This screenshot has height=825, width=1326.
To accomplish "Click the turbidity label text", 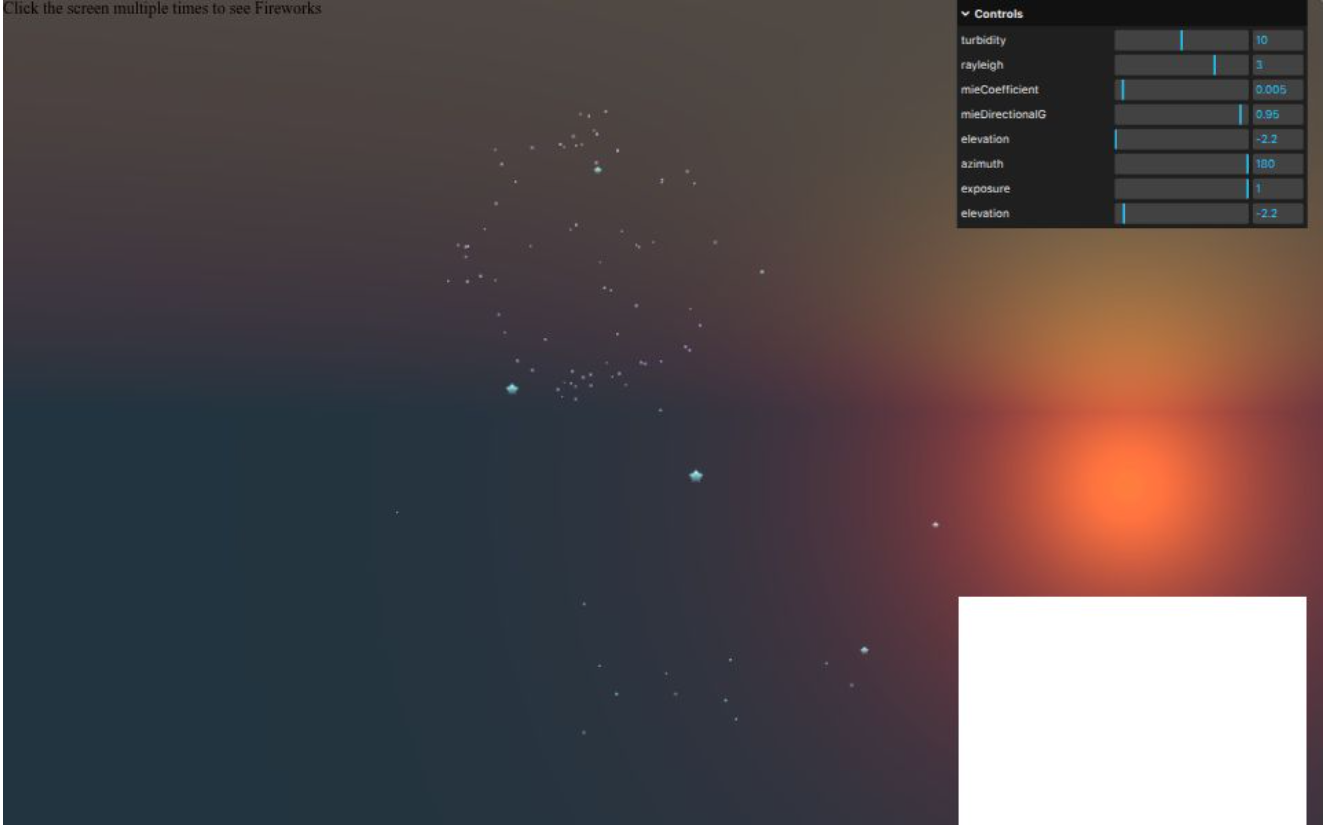I will click(x=983, y=40).
